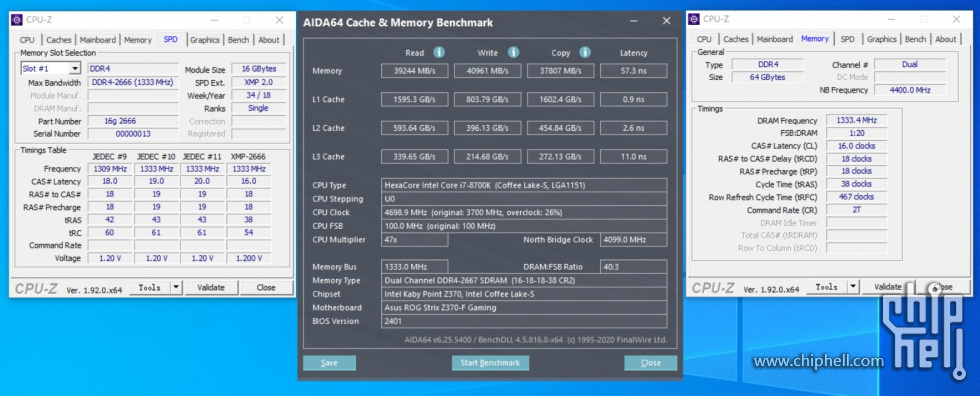Open Mainboard tab in SPD CPU-Z window
The width and height of the screenshot is (980, 396).
click(x=98, y=40)
